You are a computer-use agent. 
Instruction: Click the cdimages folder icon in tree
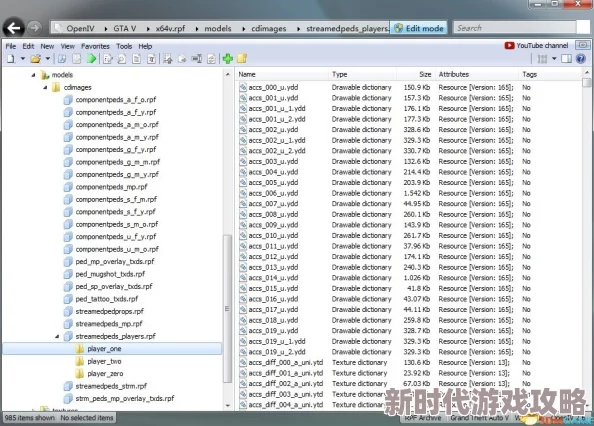(56, 87)
